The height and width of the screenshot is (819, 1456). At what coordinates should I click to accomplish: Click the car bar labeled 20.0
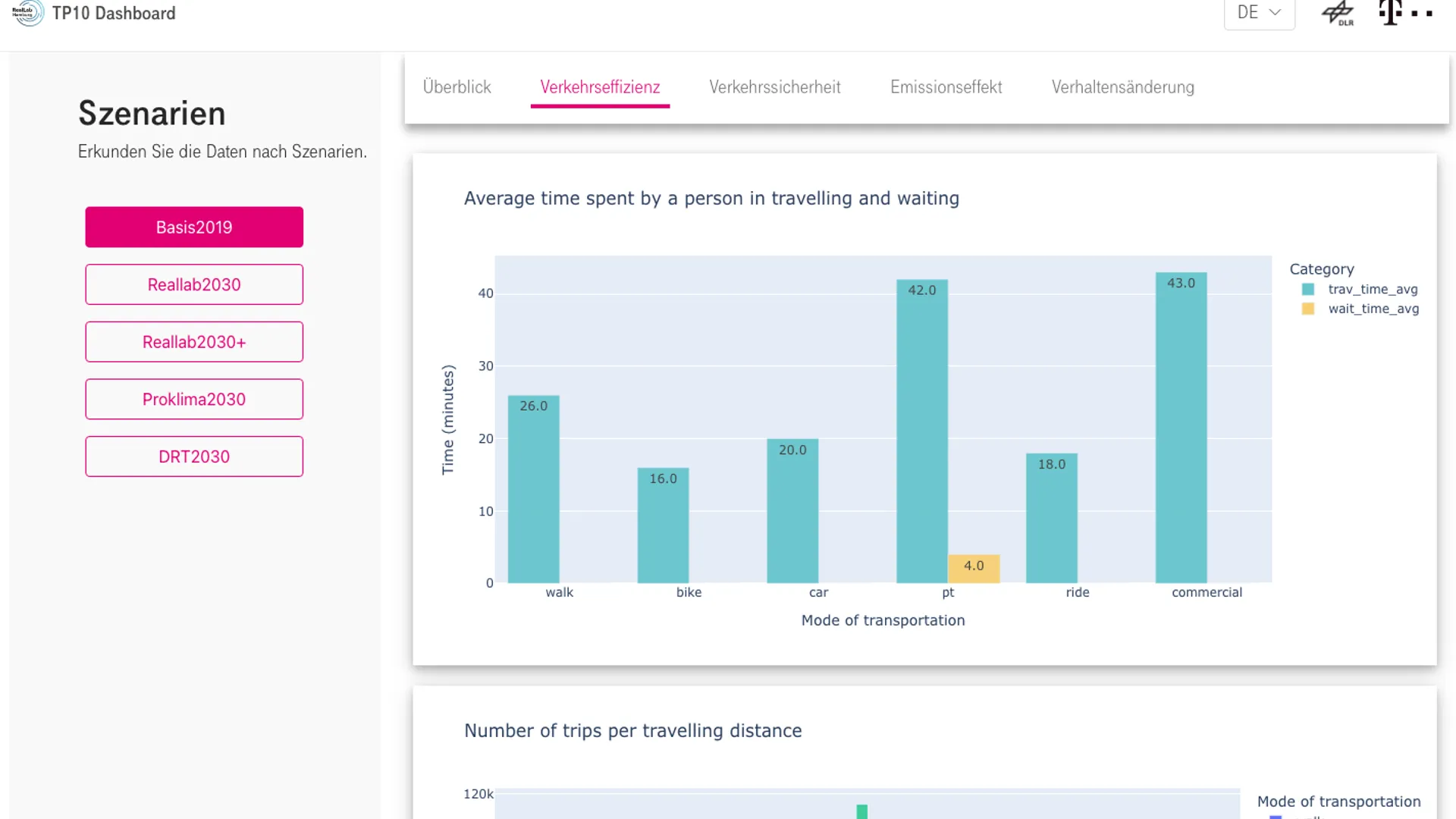point(792,511)
